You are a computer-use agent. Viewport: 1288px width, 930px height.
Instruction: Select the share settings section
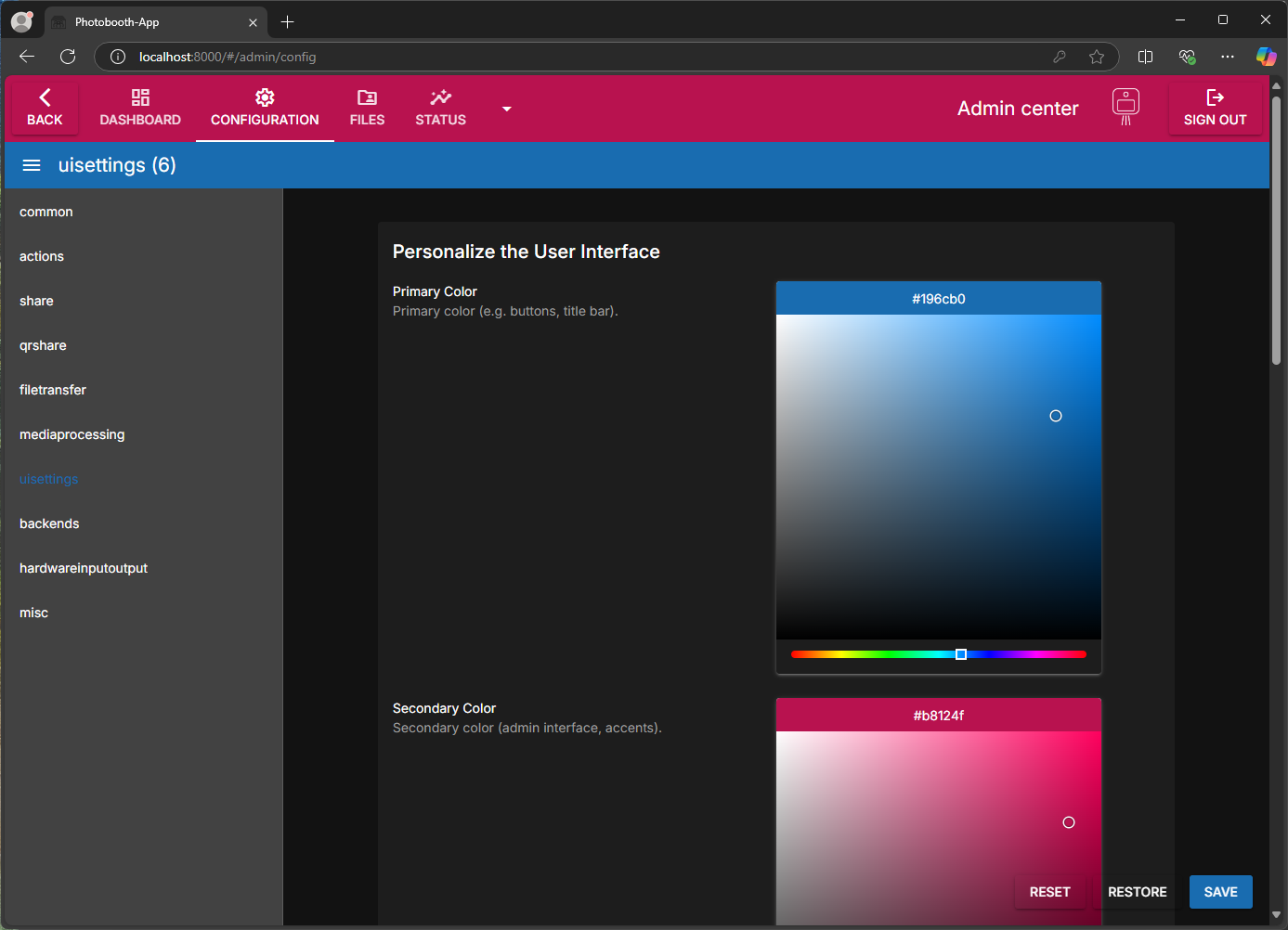click(143, 301)
